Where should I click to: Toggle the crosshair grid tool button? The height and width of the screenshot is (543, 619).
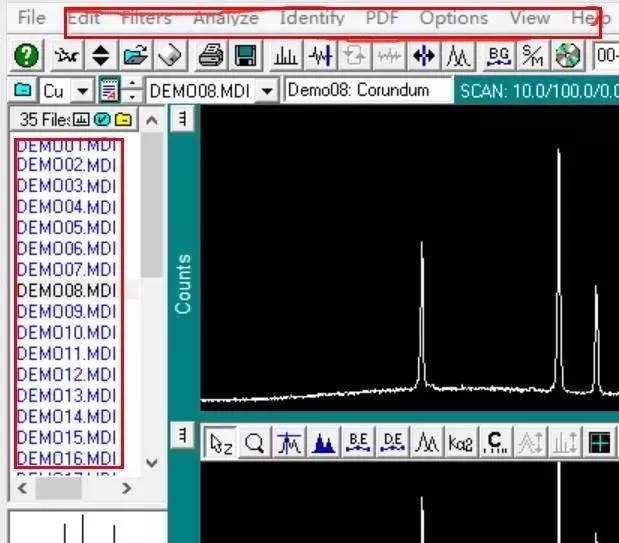[600, 443]
